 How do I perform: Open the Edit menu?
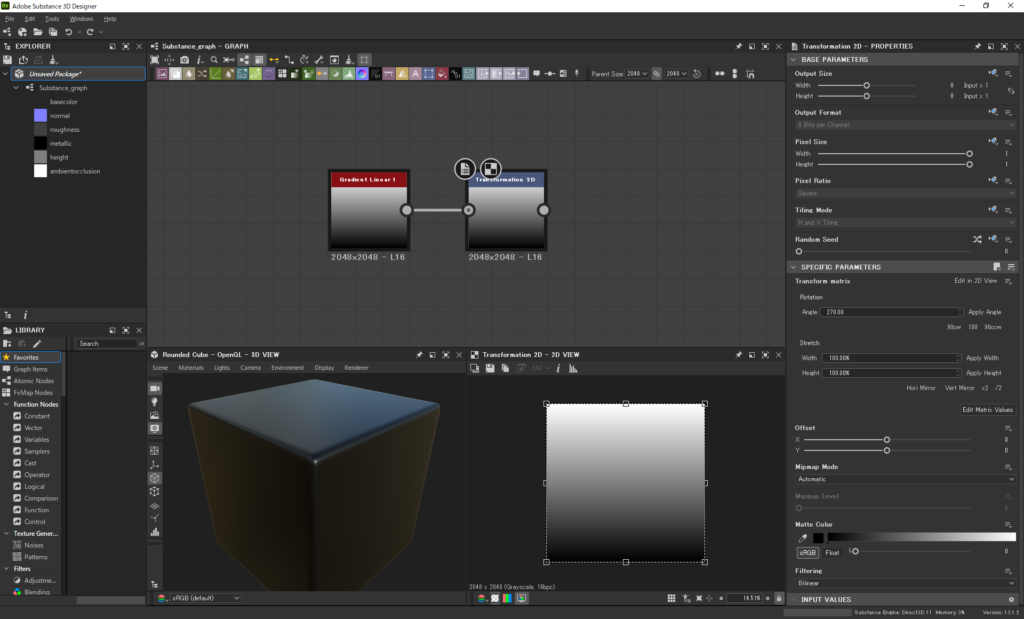coord(30,19)
